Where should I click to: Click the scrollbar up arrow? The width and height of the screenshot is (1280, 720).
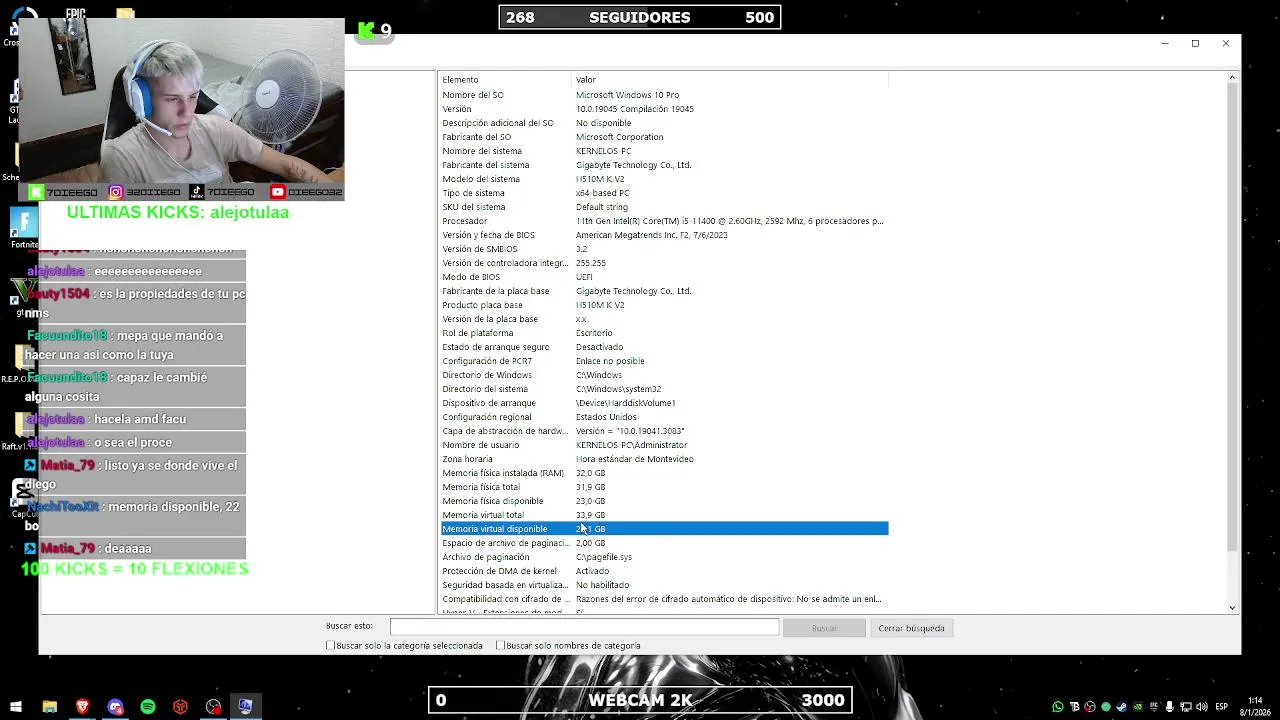(x=1232, y=78)
